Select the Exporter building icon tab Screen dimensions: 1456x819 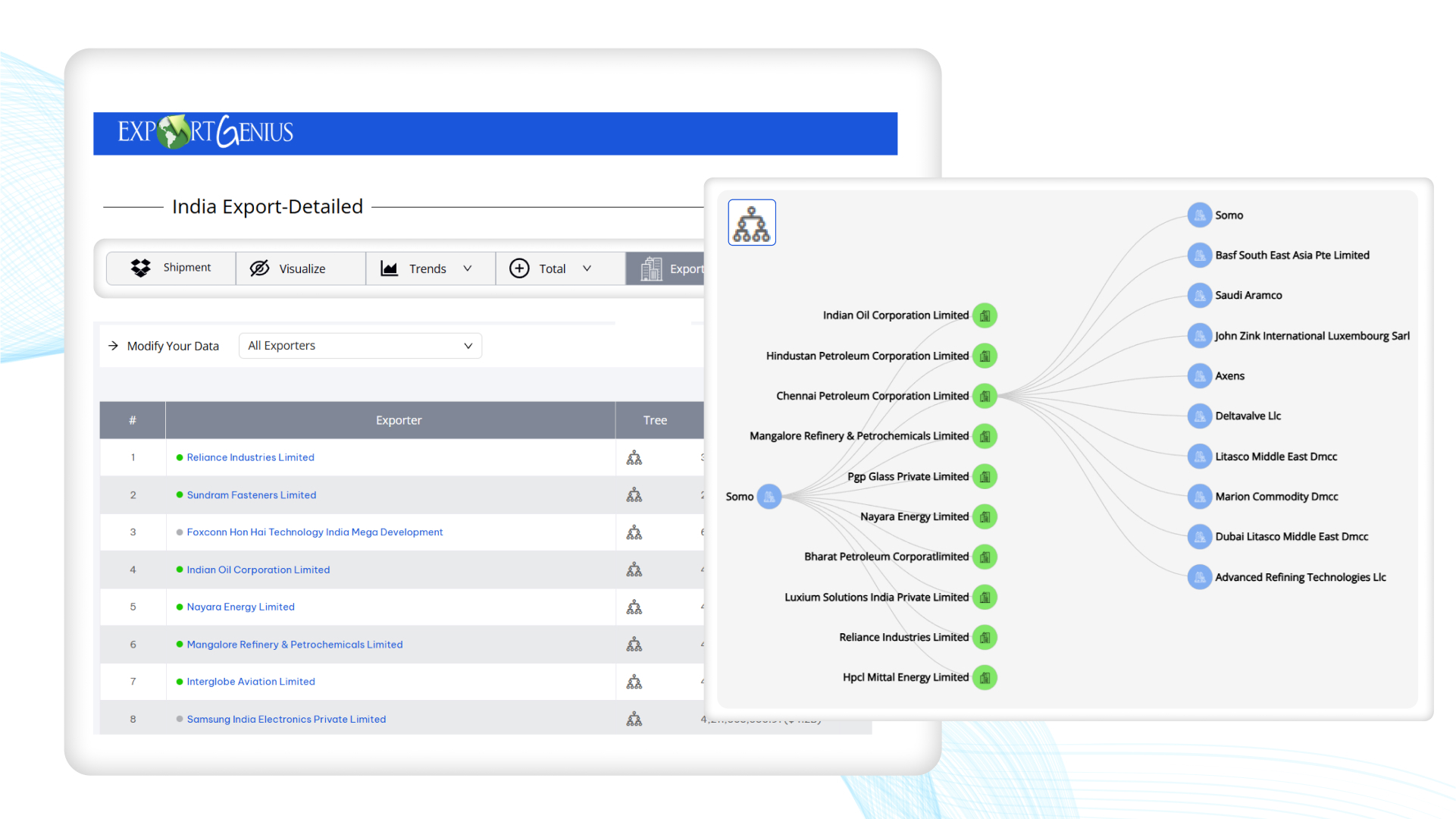coord(650,268)
